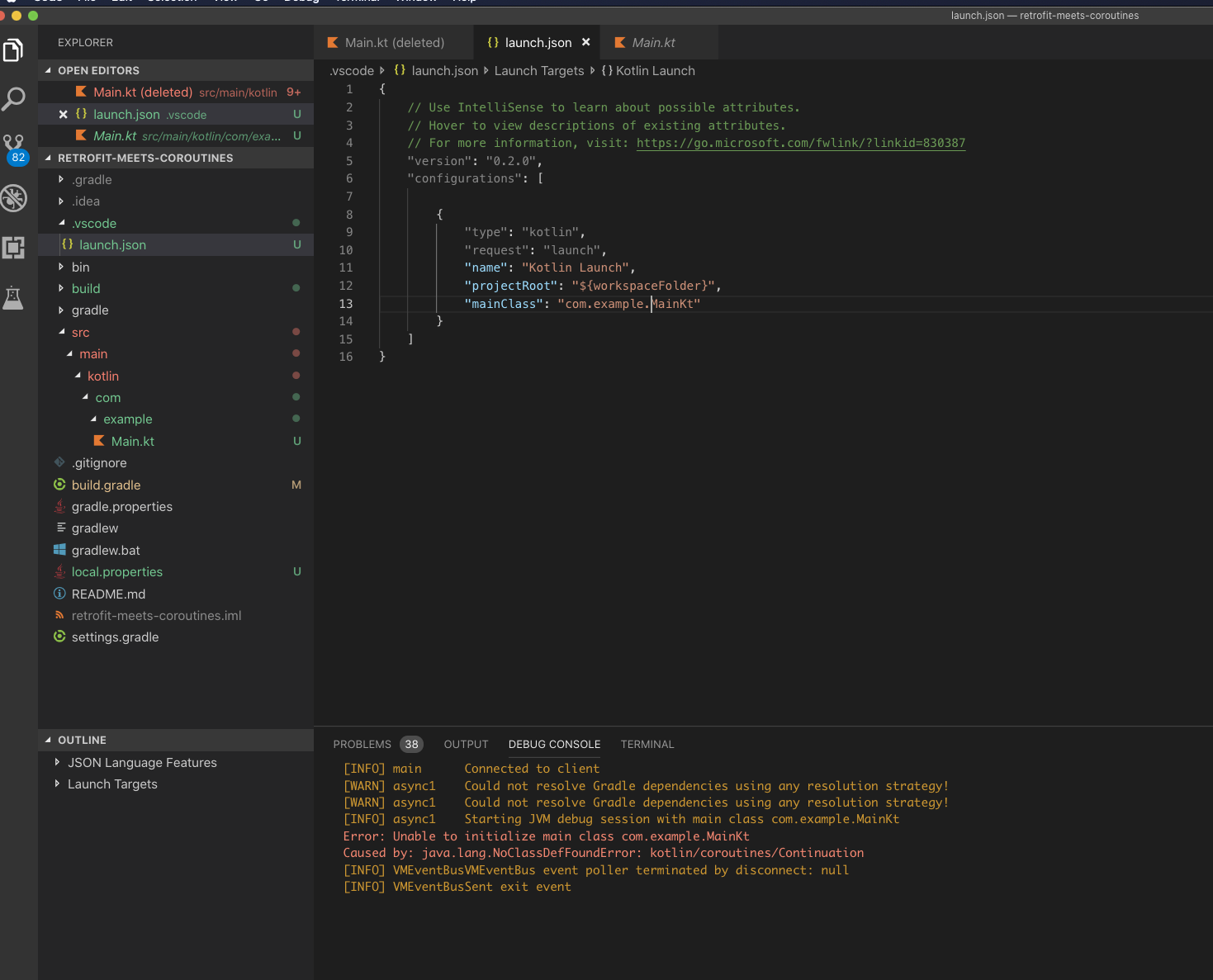
Task: Collapse the com folder
Action: click(86, 397)
